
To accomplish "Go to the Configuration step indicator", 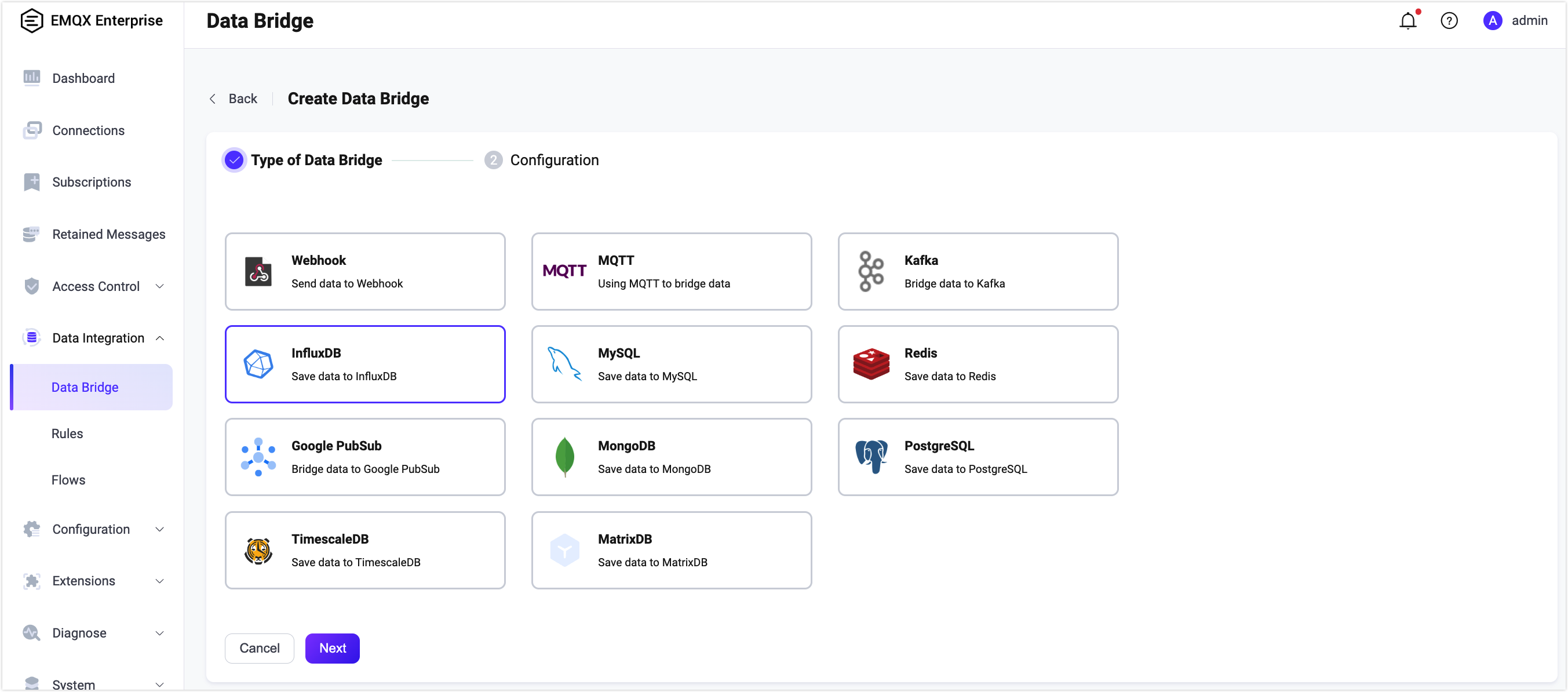I will [x=542, y=160].
